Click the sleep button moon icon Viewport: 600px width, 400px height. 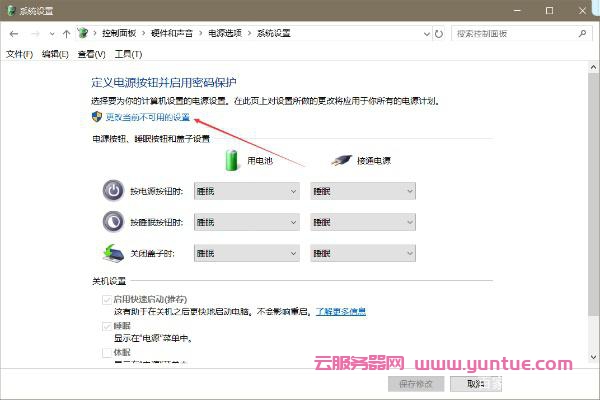coord(113,222)
